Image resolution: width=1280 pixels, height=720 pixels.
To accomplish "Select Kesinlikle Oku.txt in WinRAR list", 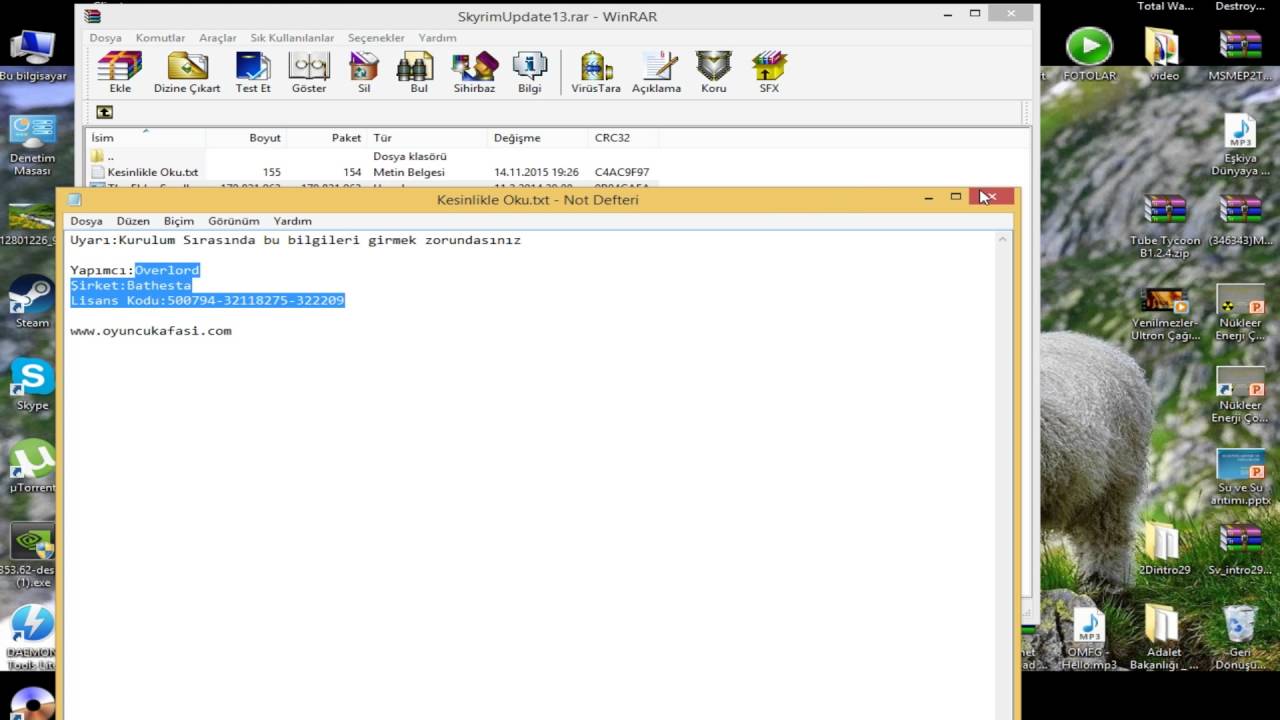I will (x=153, y=172).
